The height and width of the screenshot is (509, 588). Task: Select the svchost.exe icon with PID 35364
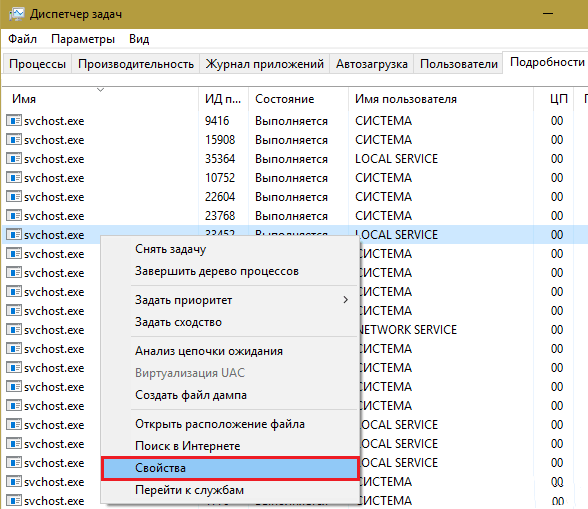tap(14, 159)
